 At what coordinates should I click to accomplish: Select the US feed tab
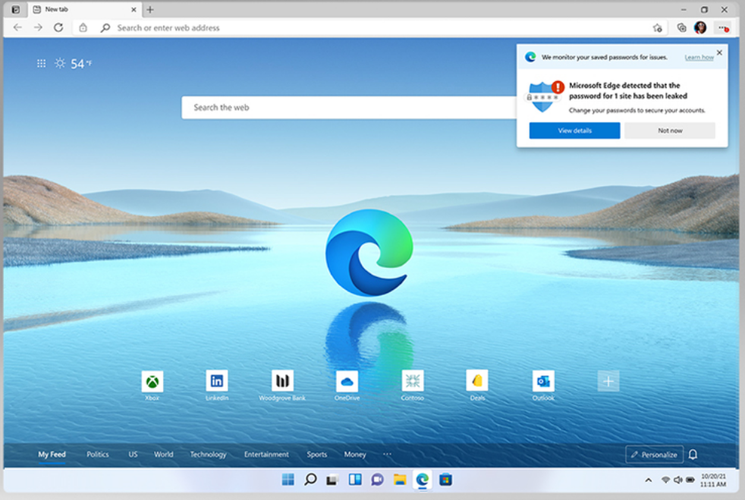pos(133,454)
